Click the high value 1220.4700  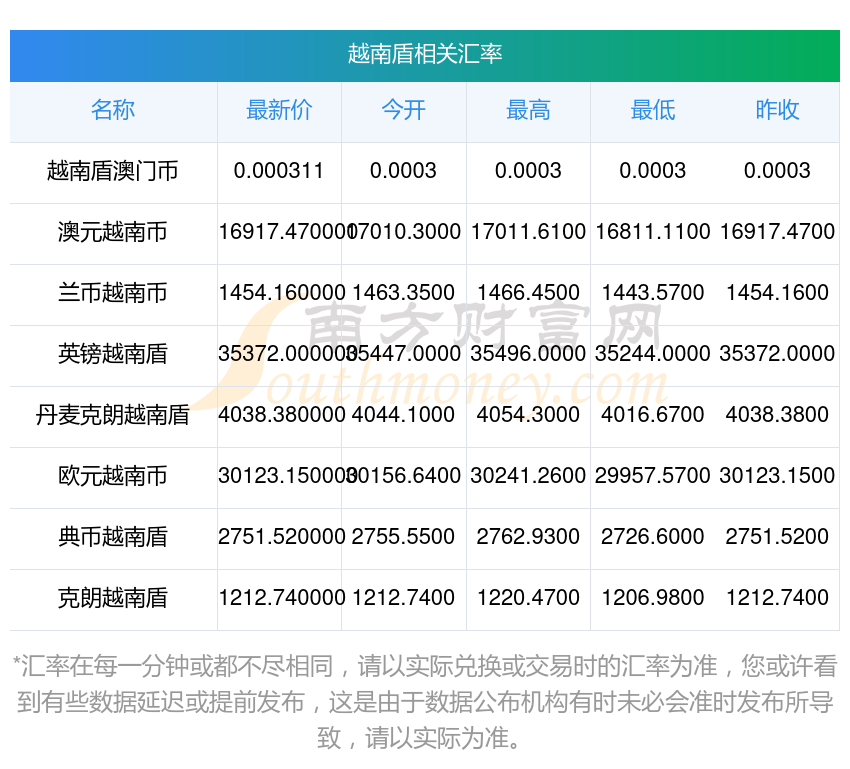pyautogui.click(x=529, y=598)
